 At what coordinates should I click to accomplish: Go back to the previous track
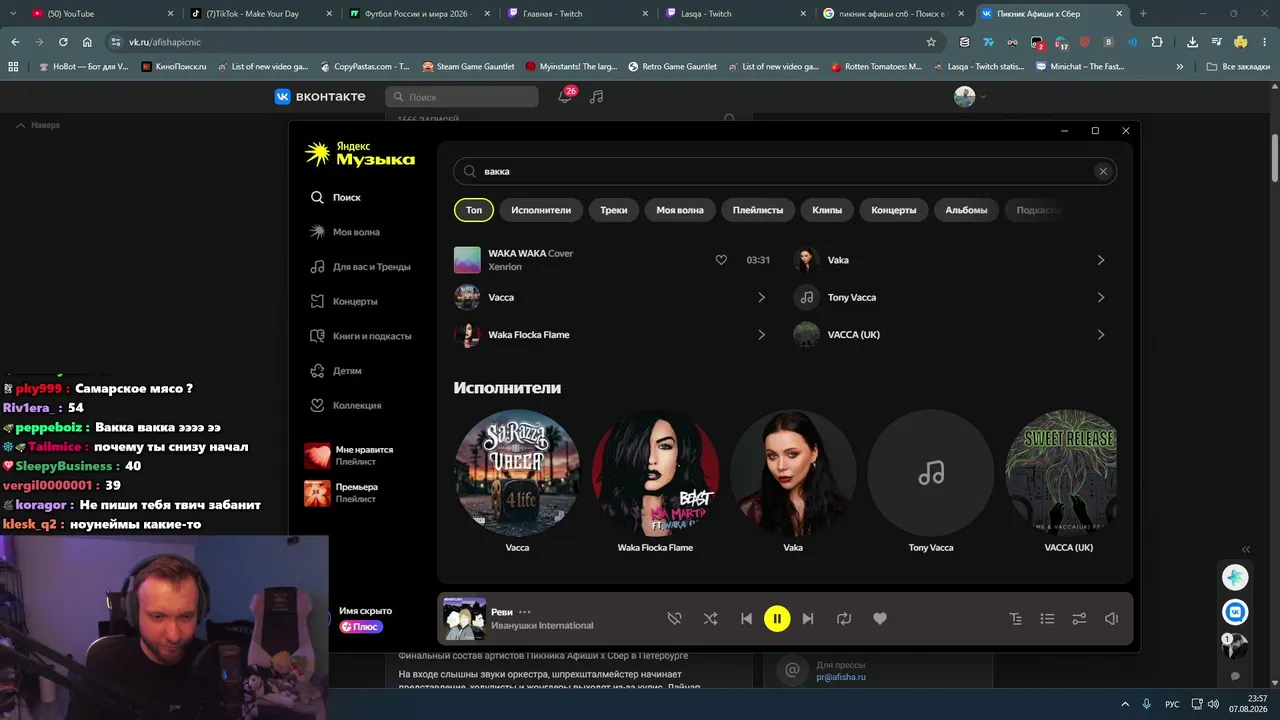coord(746,619)
